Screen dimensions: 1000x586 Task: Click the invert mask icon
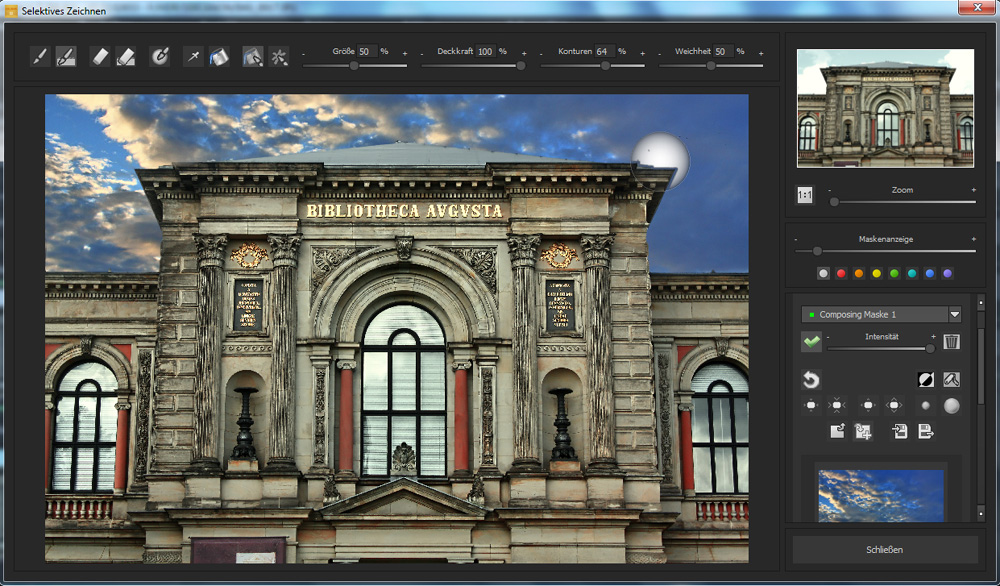[x=925, y=380]
